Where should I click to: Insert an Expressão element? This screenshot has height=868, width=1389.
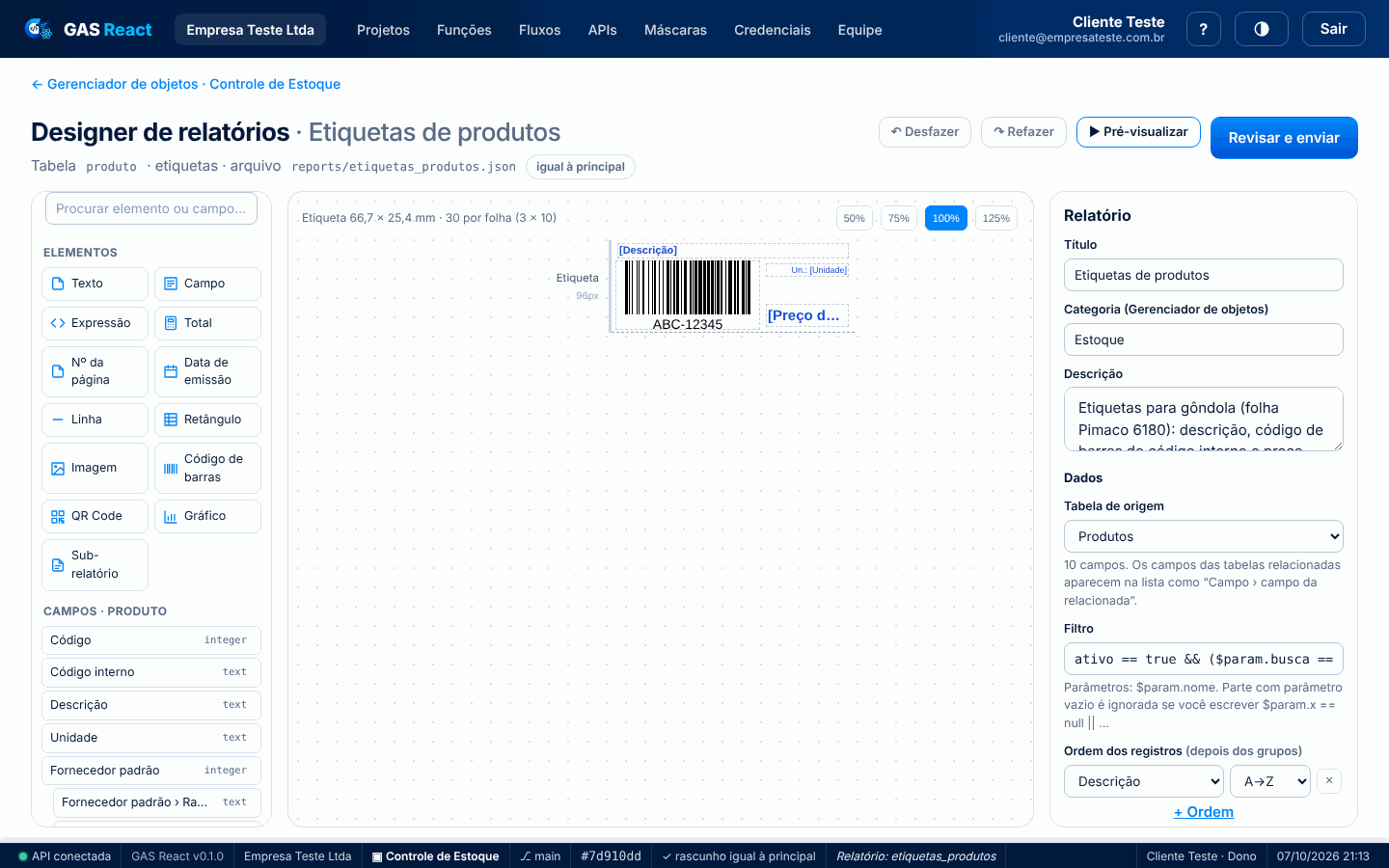click(95, 323)
